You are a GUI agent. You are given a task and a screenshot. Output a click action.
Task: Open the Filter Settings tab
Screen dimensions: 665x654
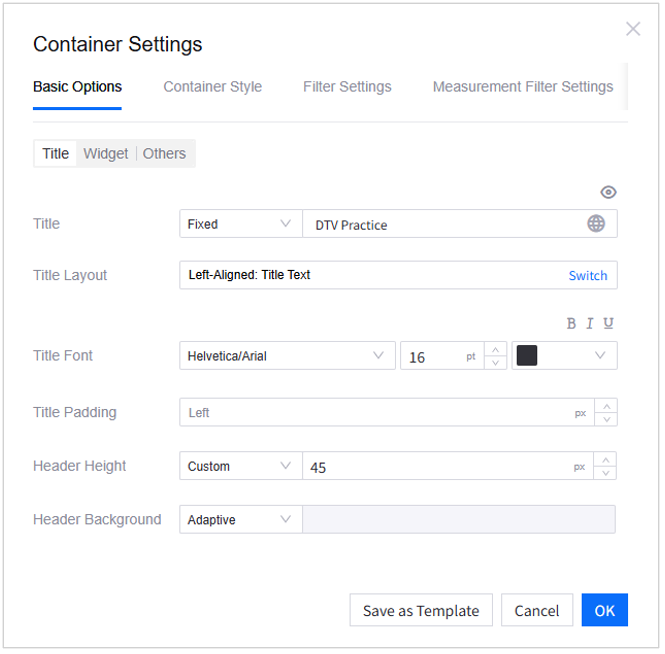(347, 87)
